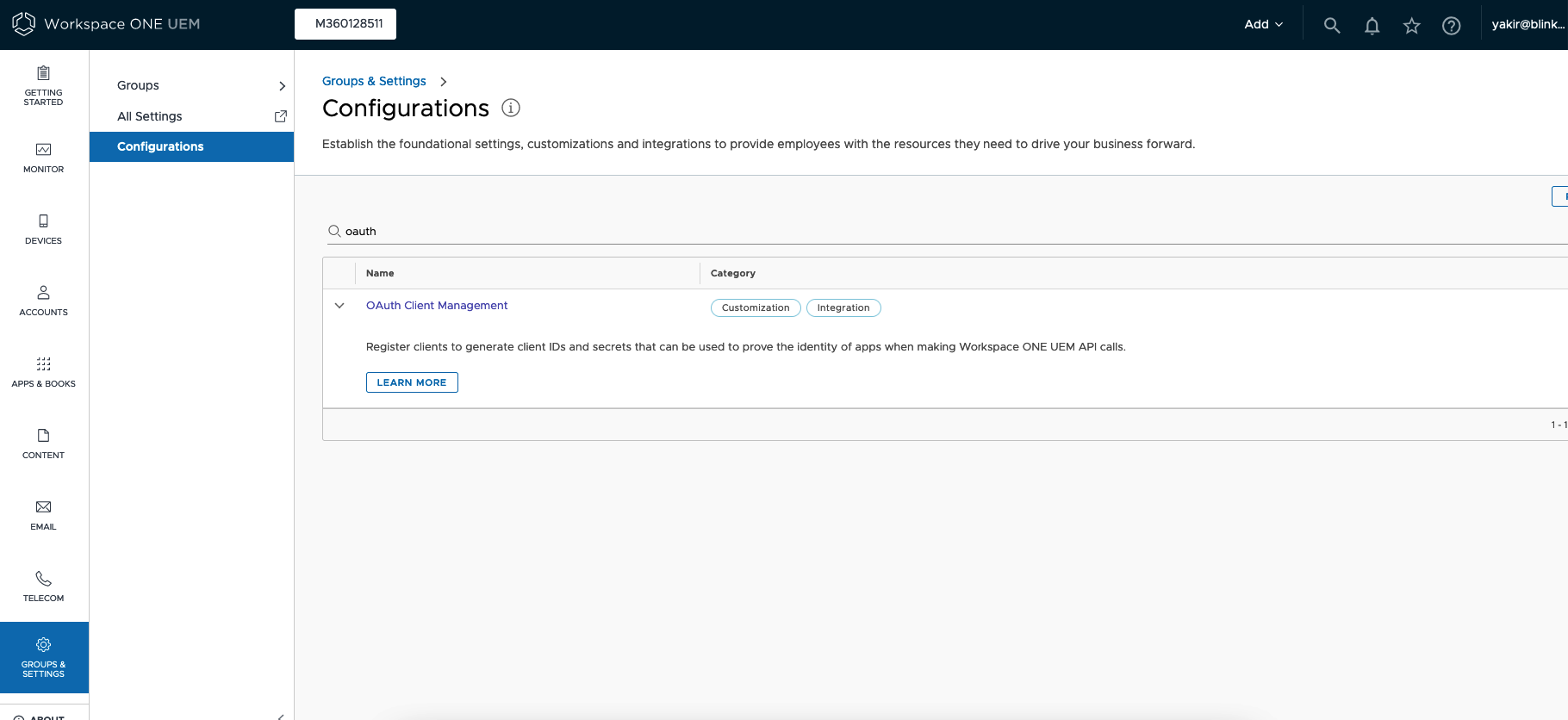
Task: Open saved pages star icon
Action: click(1411, 26)
